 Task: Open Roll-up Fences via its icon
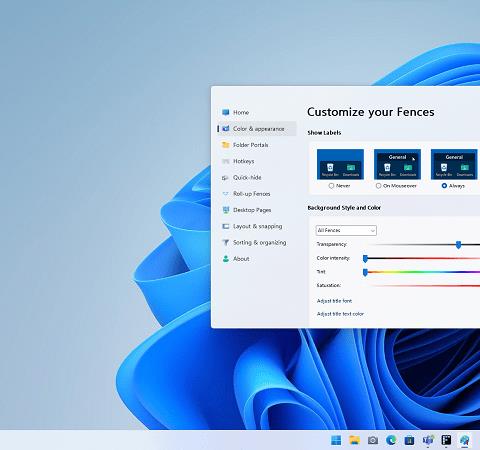click(226, 194)
